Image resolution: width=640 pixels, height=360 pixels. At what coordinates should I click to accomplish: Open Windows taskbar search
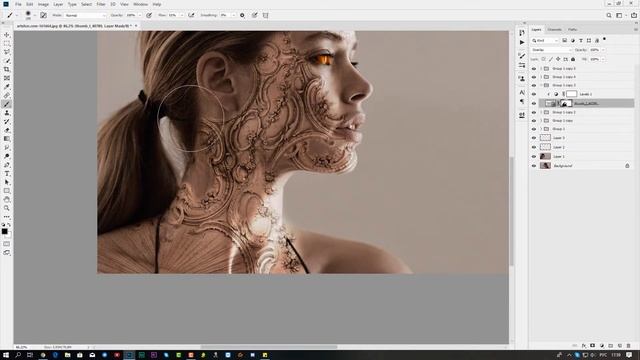(x=18, y=355)
